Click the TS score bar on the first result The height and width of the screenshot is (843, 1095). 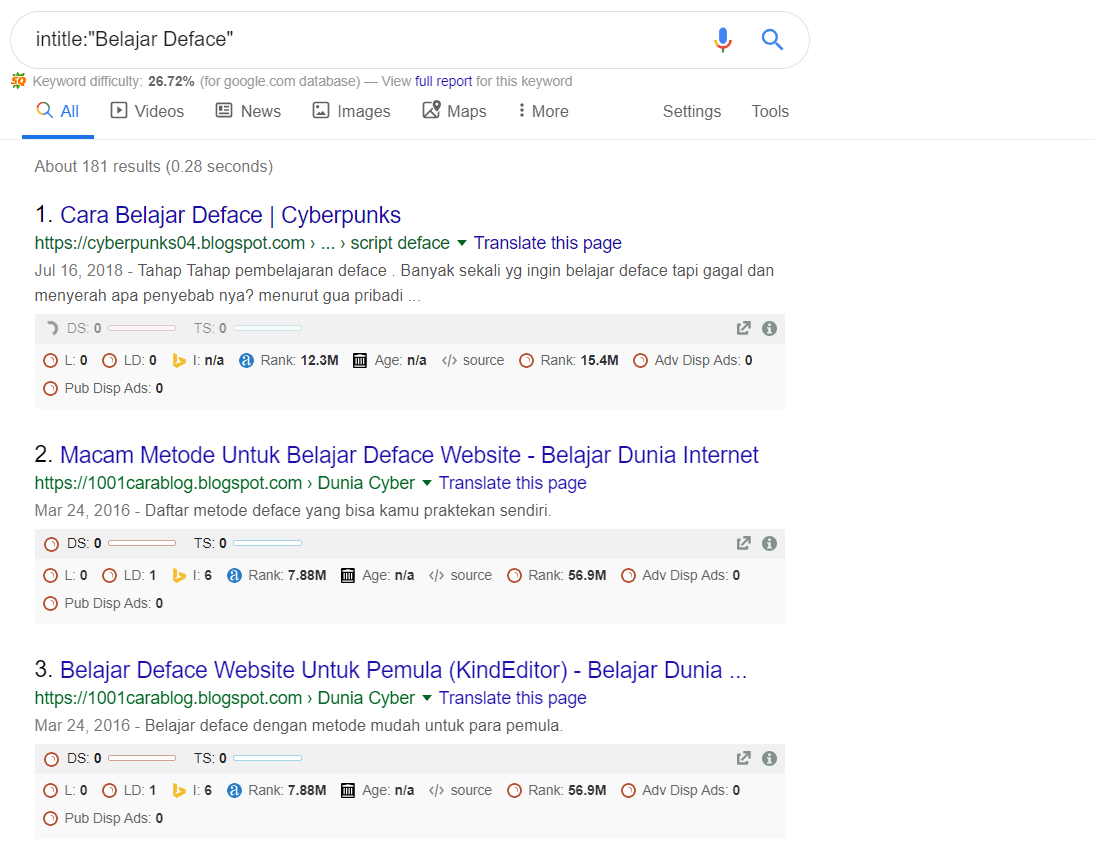(x=268, y=327)
